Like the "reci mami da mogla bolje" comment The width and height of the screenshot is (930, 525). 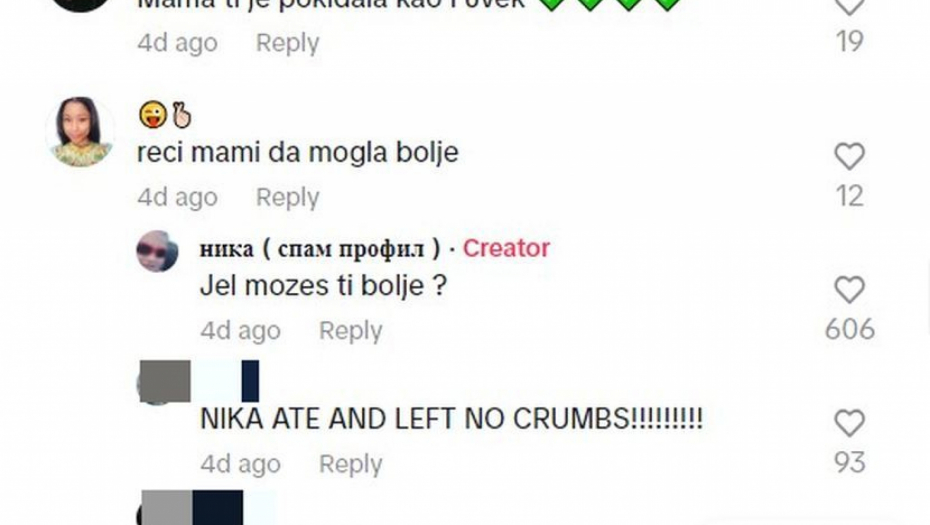849,157
